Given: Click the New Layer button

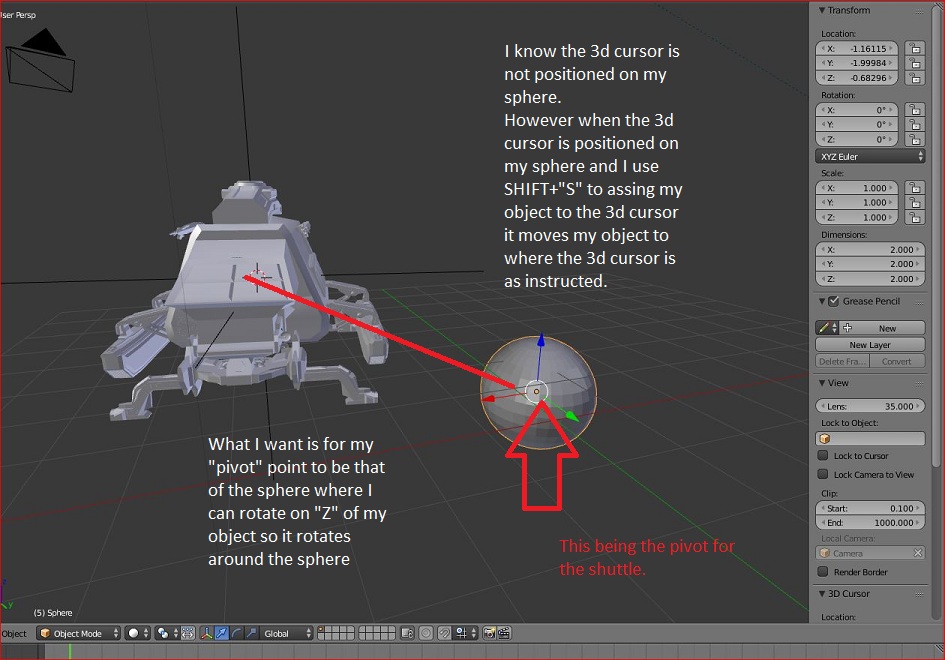Looking at the screenshot, I should coord(869,344).
